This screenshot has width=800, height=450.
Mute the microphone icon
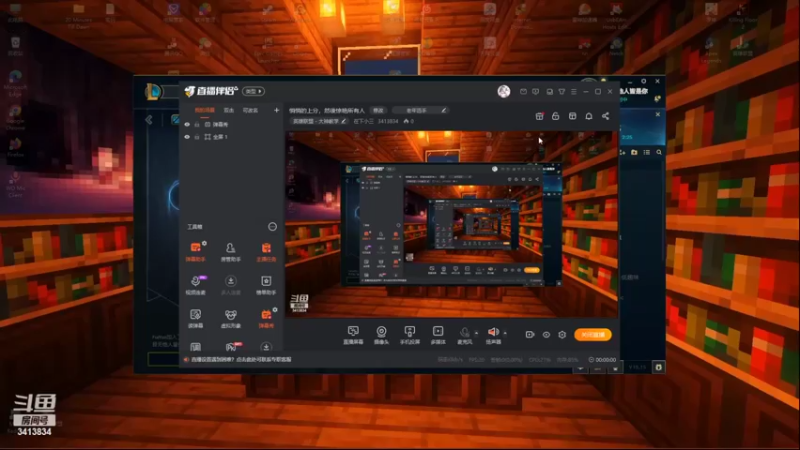[464, 333]
